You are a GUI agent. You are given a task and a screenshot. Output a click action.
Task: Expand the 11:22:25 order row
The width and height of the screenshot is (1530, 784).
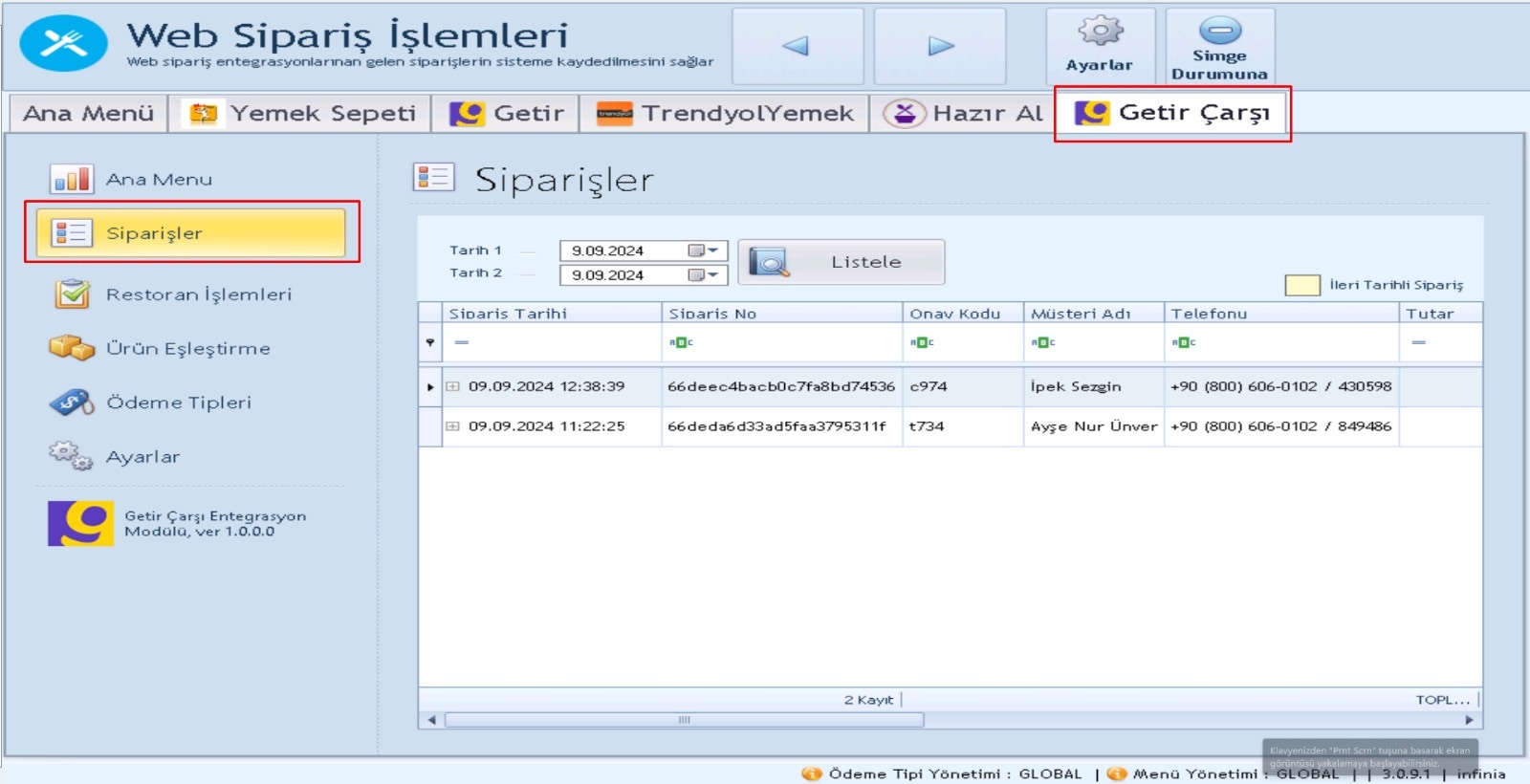pyautogui.click(x=453, y=426)
